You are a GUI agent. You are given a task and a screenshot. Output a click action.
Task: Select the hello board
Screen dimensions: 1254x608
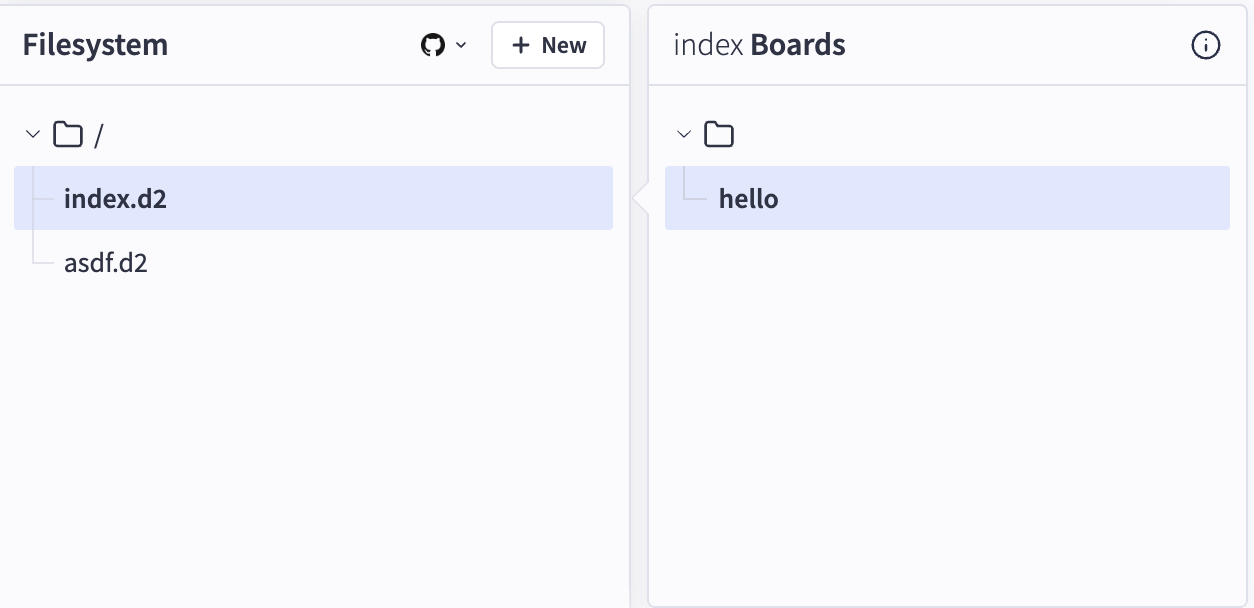click(748, 198)
